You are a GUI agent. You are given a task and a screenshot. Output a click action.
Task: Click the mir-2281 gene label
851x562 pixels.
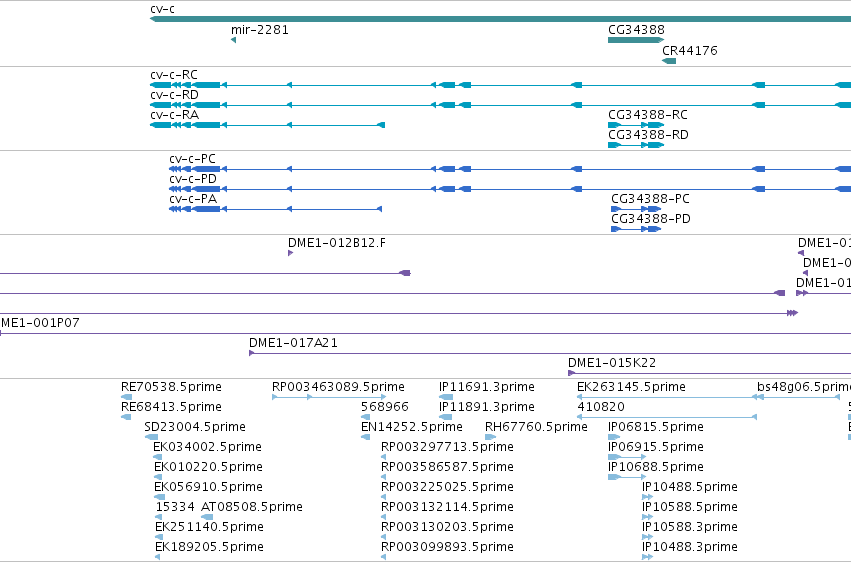(x=260, y=30)
